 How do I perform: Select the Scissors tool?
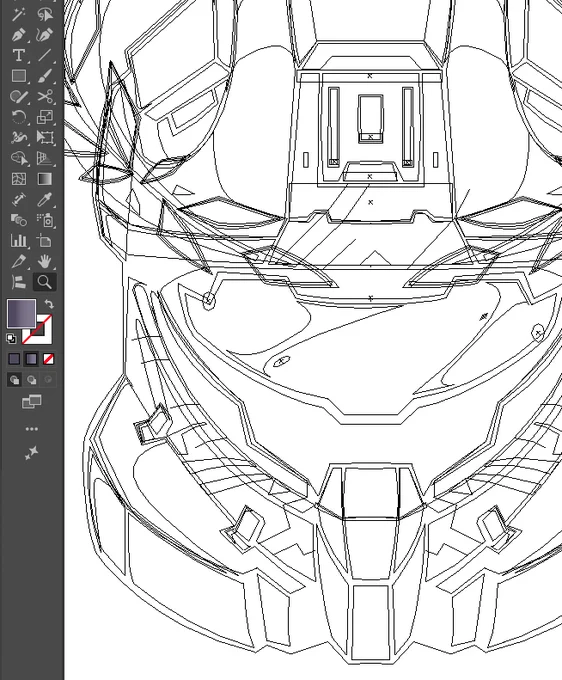[x=45, y=96]
